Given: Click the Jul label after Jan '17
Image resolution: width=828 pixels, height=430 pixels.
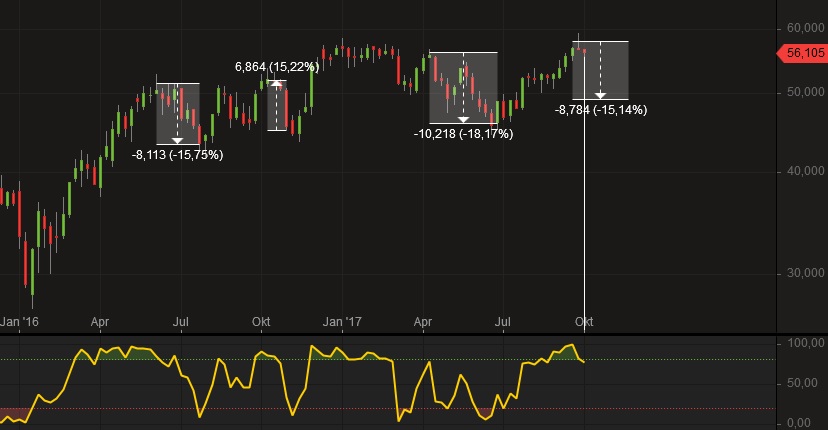Looking at the screenshot, I should (503, 321).
